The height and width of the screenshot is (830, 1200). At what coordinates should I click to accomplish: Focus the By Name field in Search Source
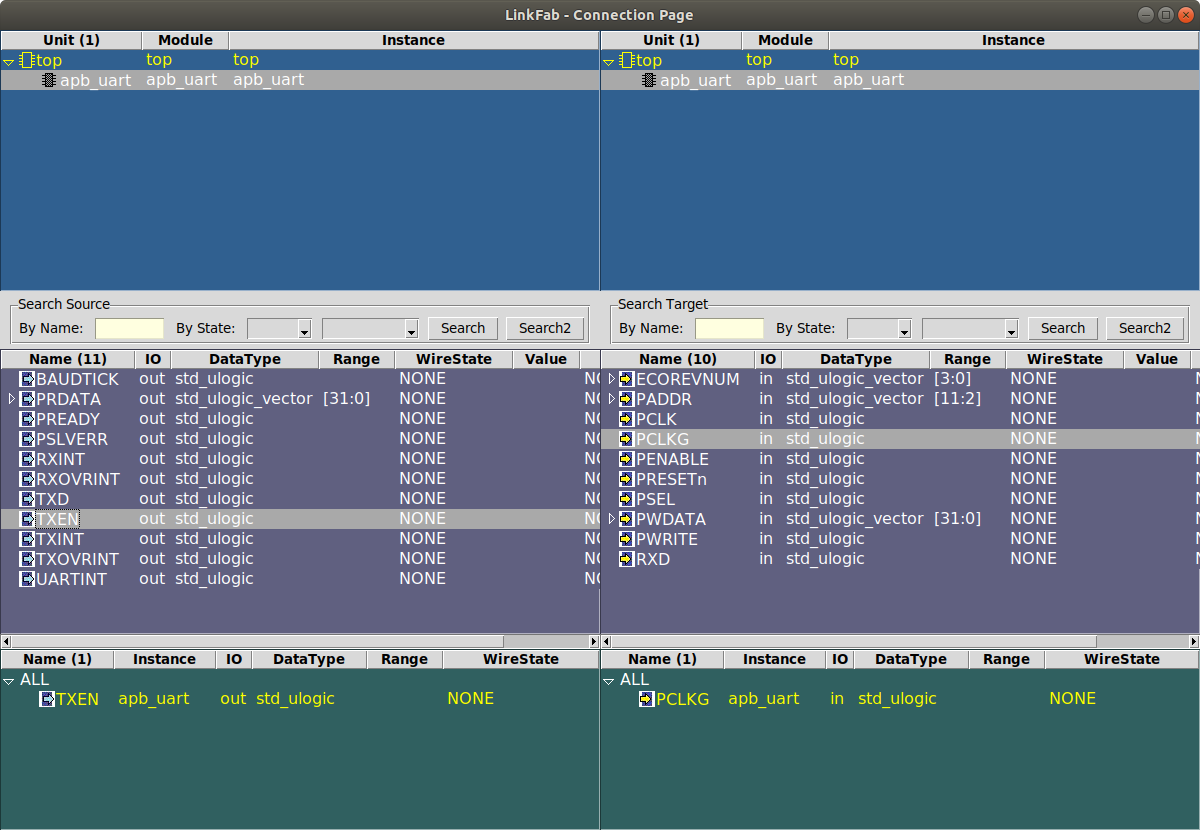coord(130,328)
